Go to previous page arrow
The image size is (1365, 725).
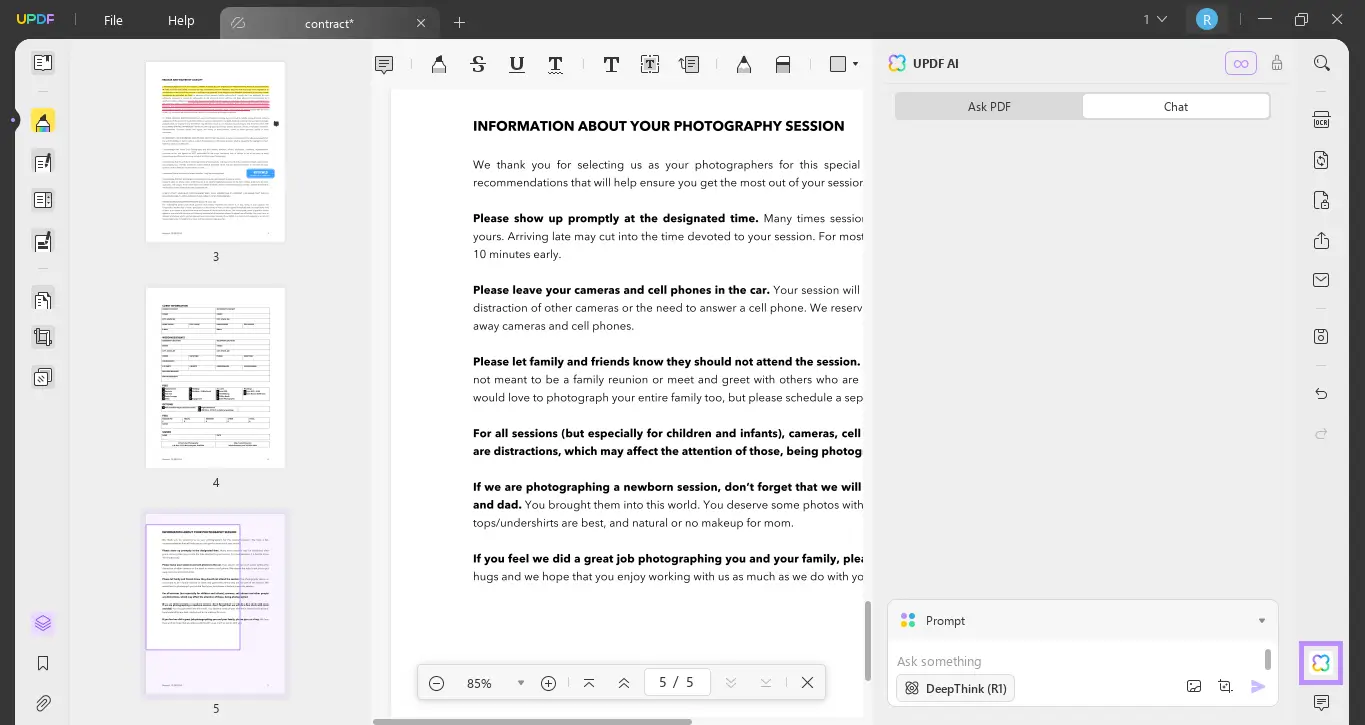[624, 683]
